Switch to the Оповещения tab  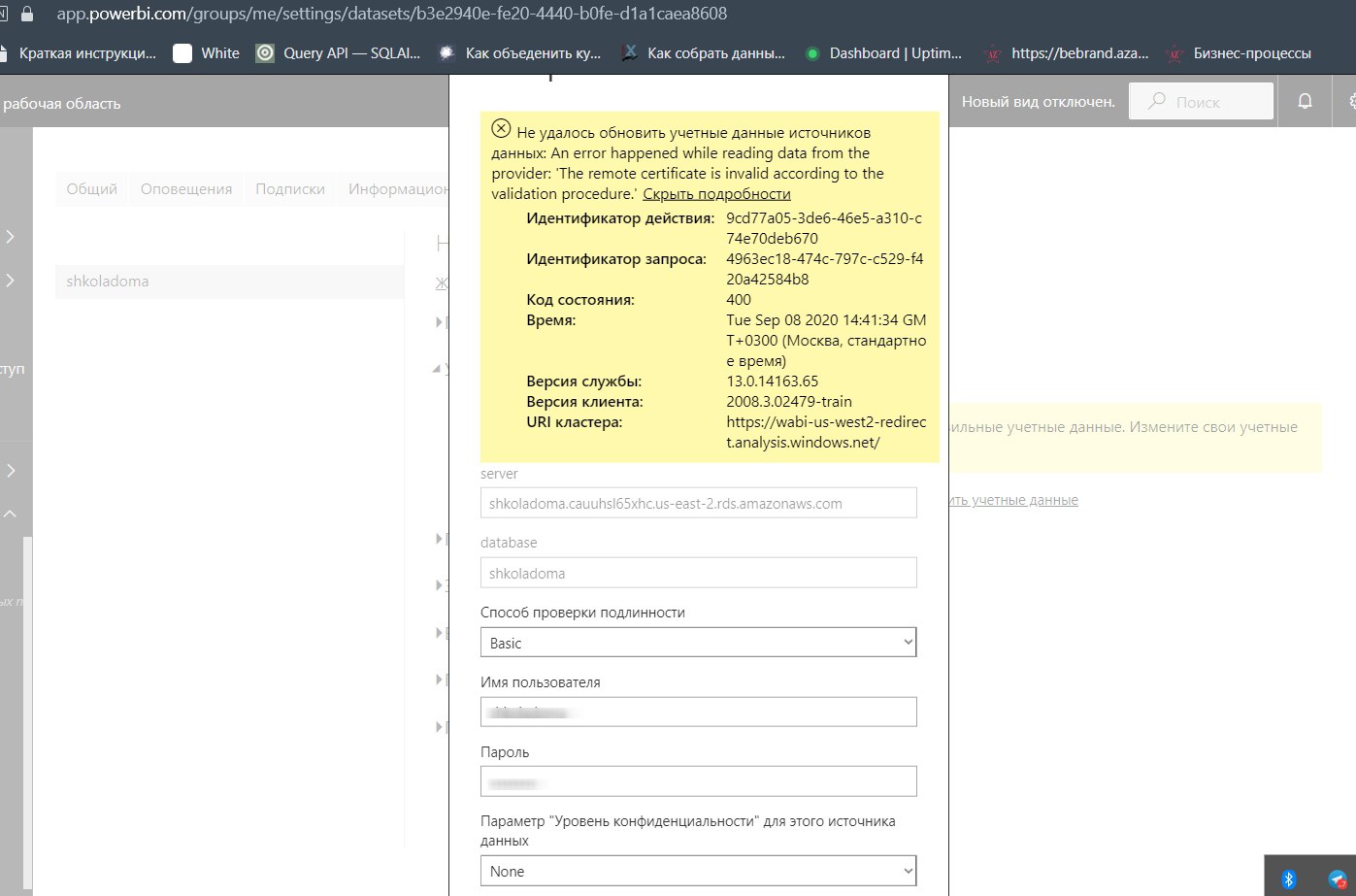(186, 189)
